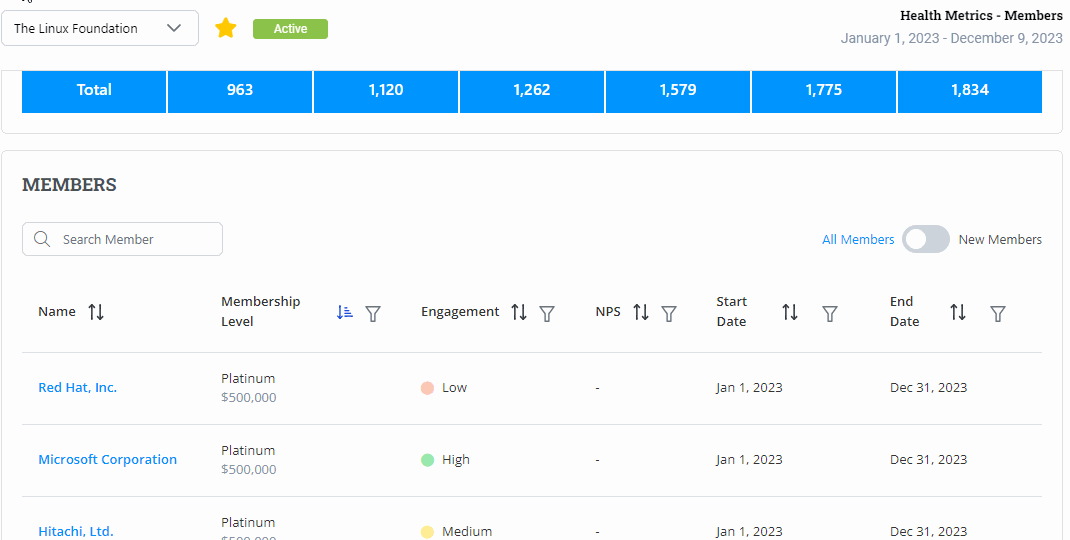Toggle the All Members / New Members switch
1070x540 pixels.
926,239
